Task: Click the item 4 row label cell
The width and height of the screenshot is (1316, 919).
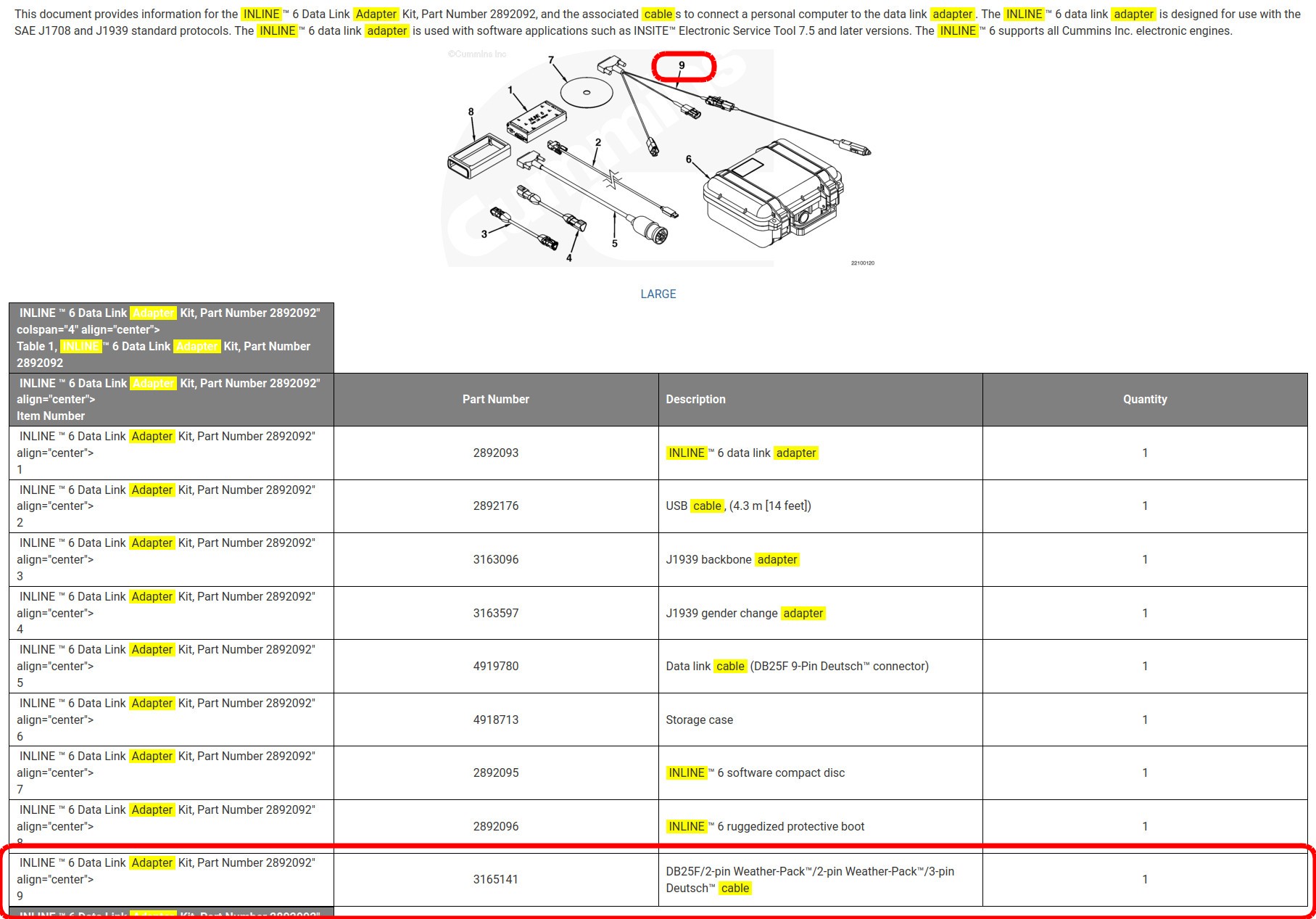Action: coord(171,613)
